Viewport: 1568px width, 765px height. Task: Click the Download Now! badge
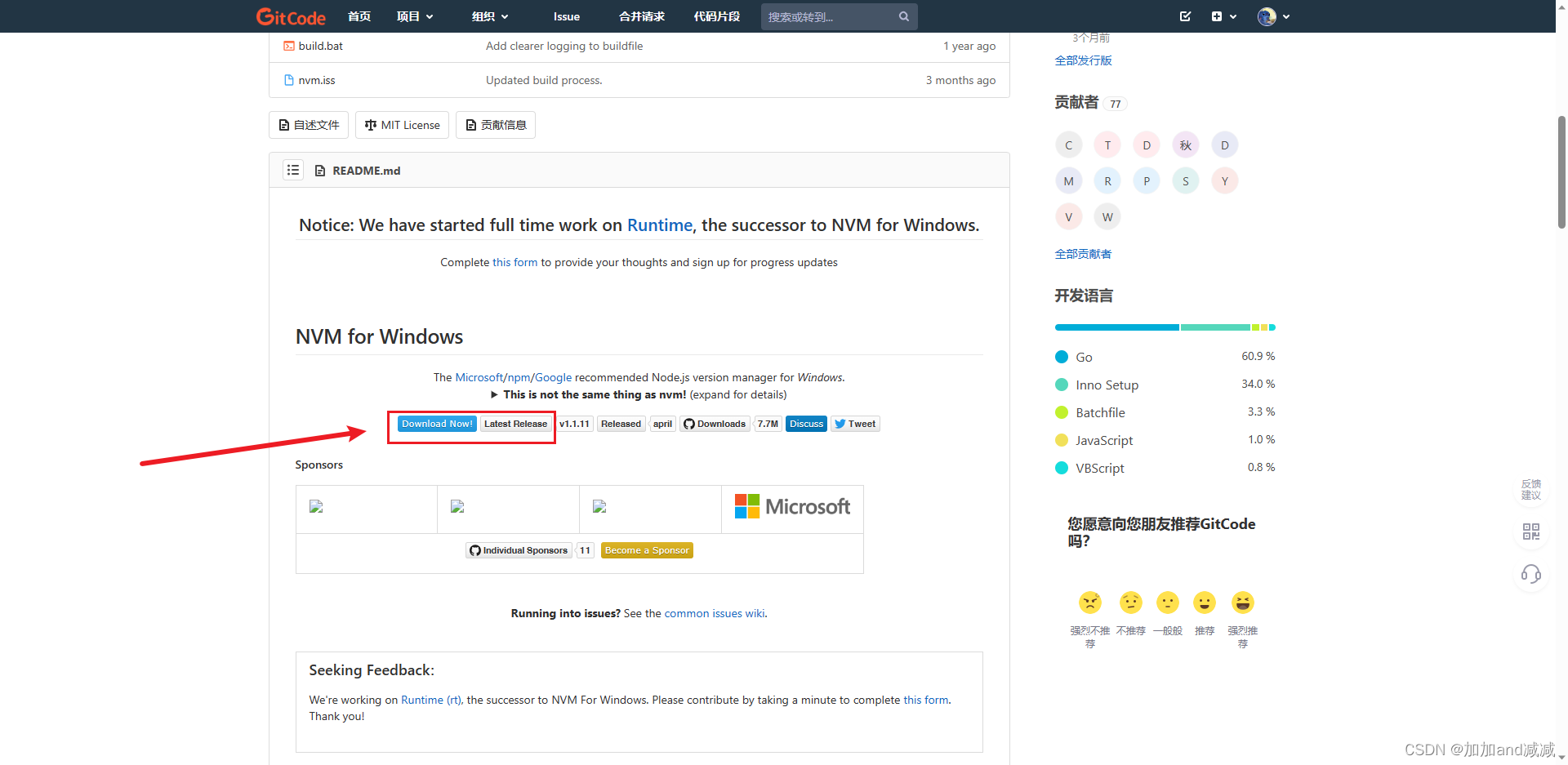(437, 424)
